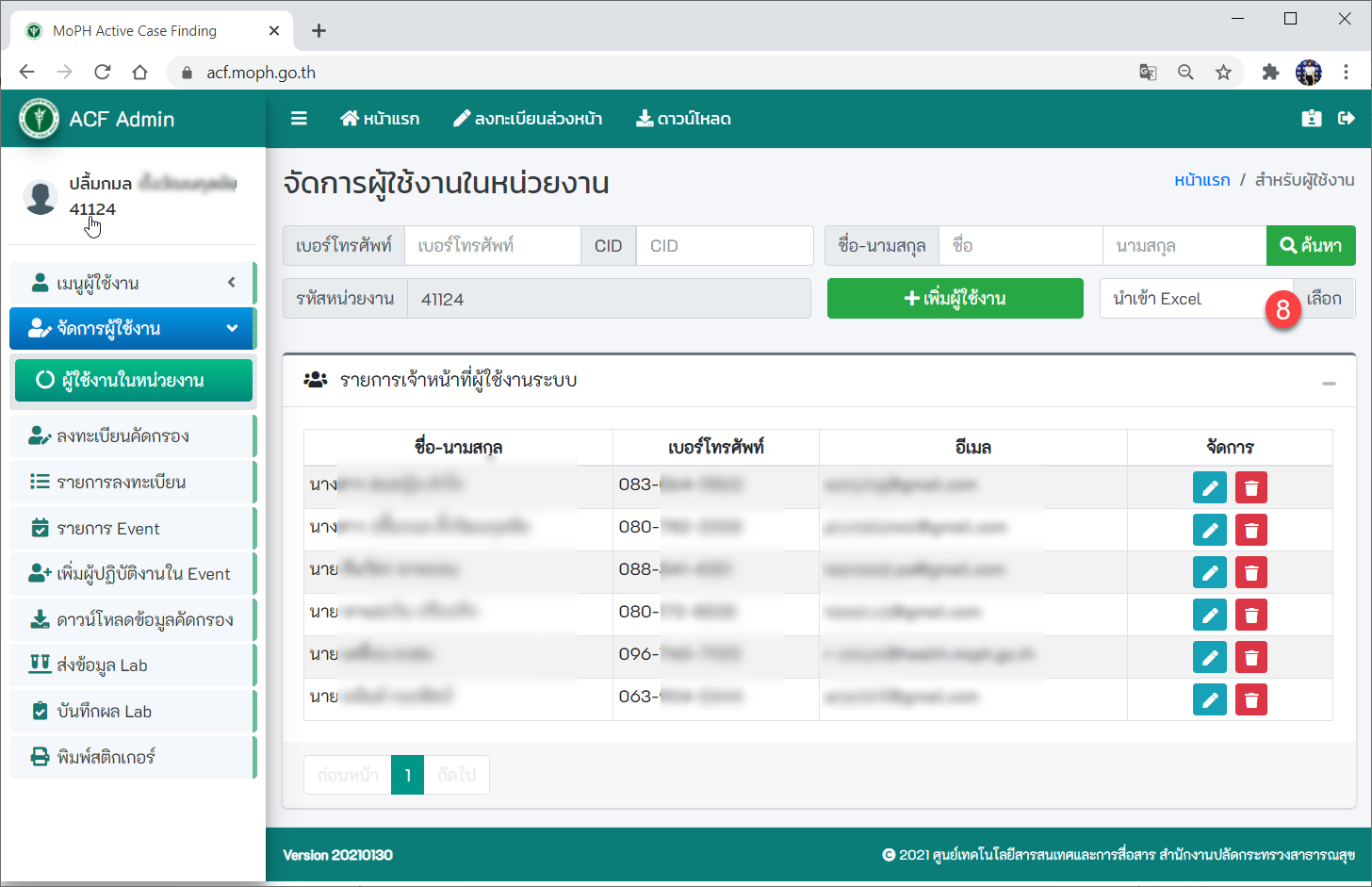1372x887 pixels.
Task: Click the หน้าแรก breadcrumb link
Action: (1201, 180)
